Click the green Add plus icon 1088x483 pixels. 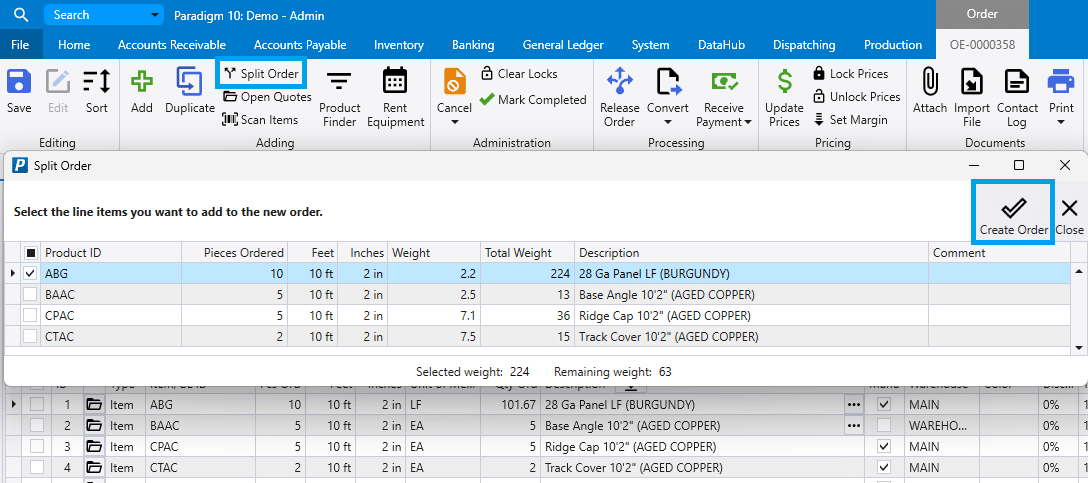coord(142,82)
